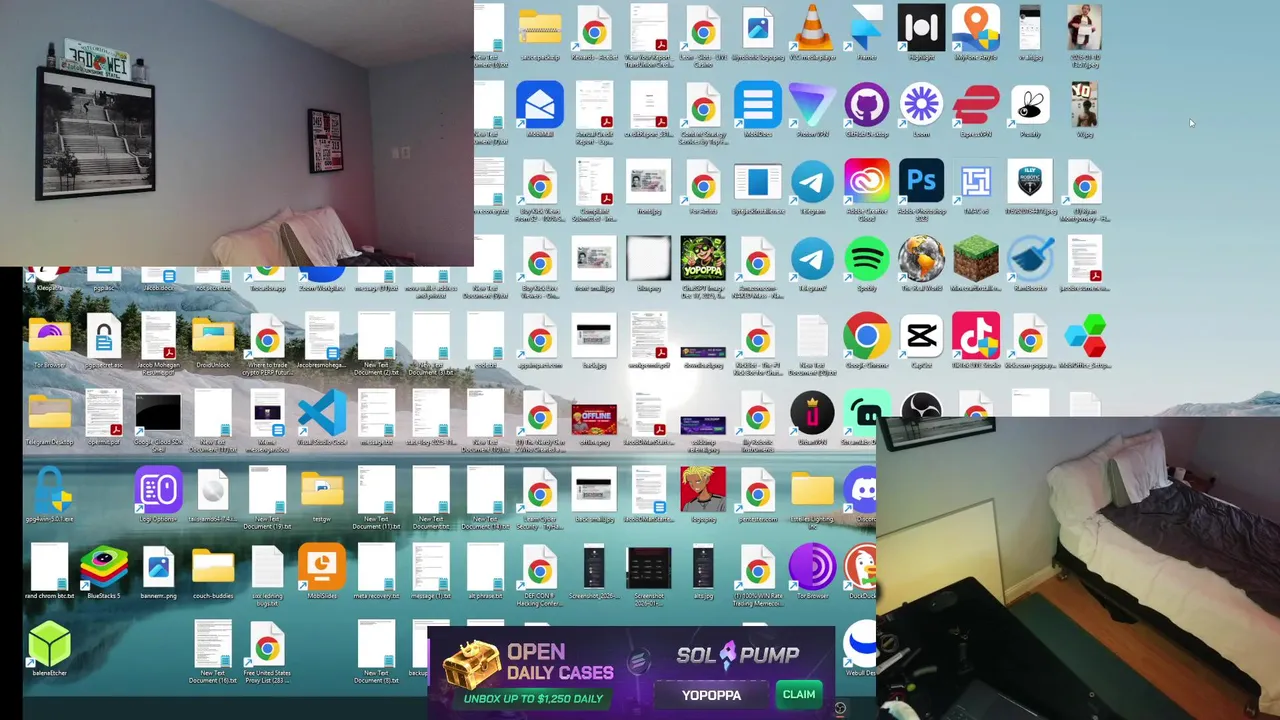
Task: Open the Minecraft grass-block icon
Action: tap(975, 260)
